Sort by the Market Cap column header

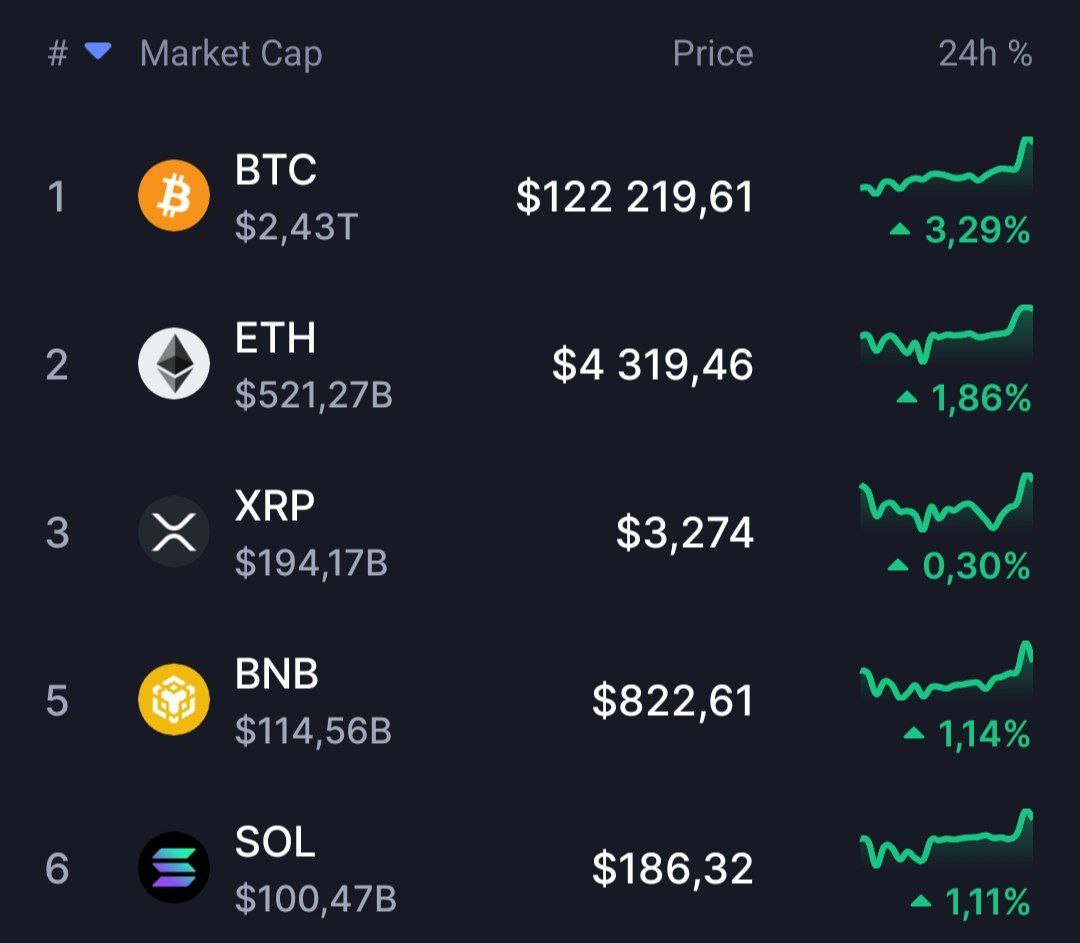[231, 54]
